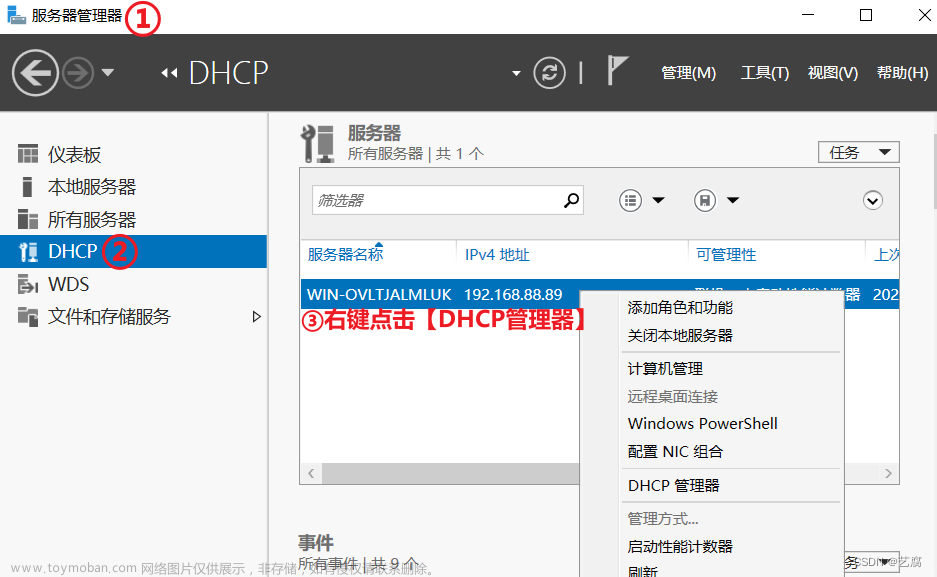Refresh Server Manager with circular arrows icon

pyautogui.click(x=550, y=73)
